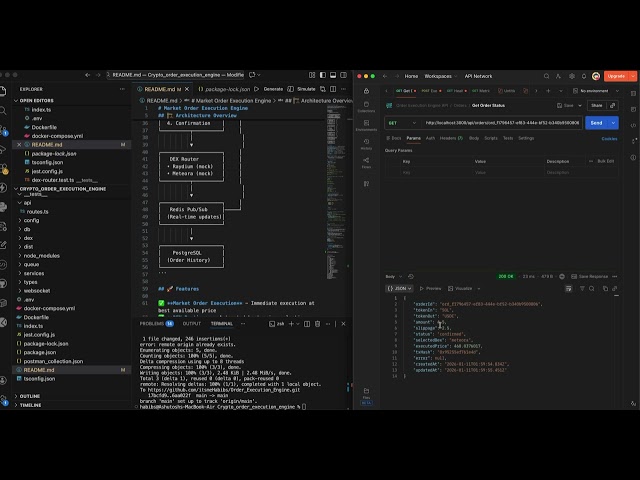The image size is (640, 480).
Task: Click the VS Code editor minimap
Action: click(x=336, y=192)
